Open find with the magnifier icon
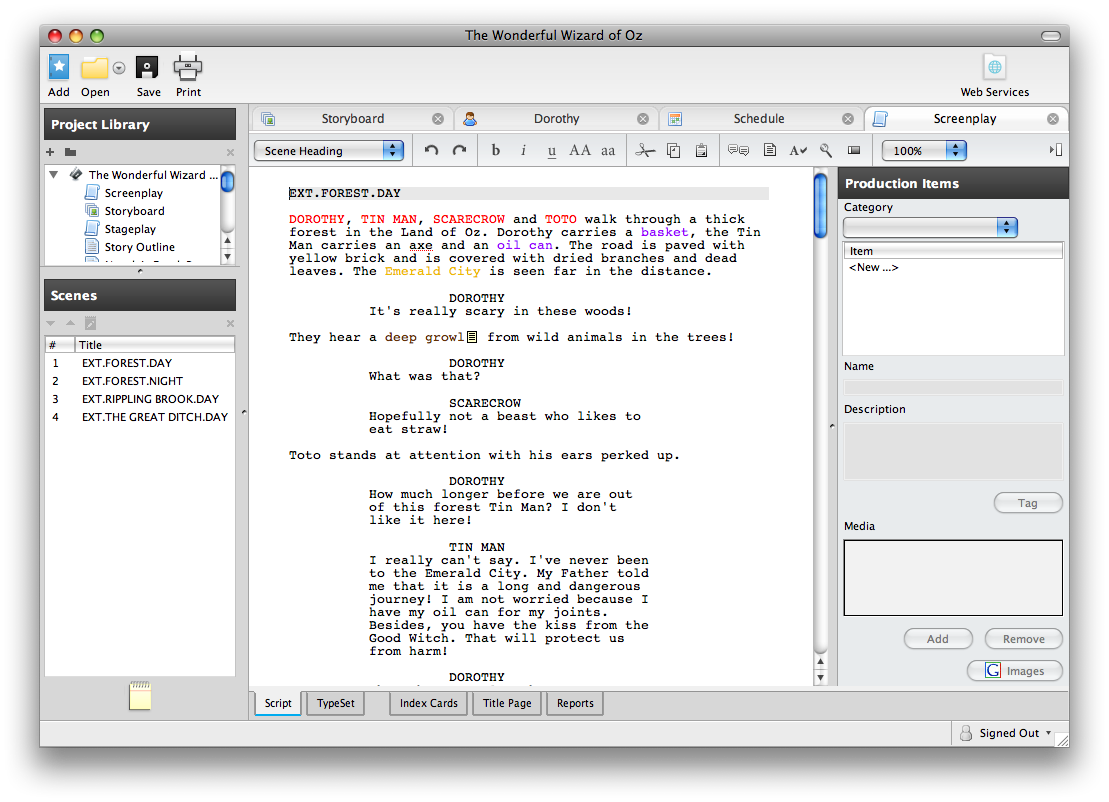Image resolution: width=1109 pixels, height=802 pixels. coord(825,150)
